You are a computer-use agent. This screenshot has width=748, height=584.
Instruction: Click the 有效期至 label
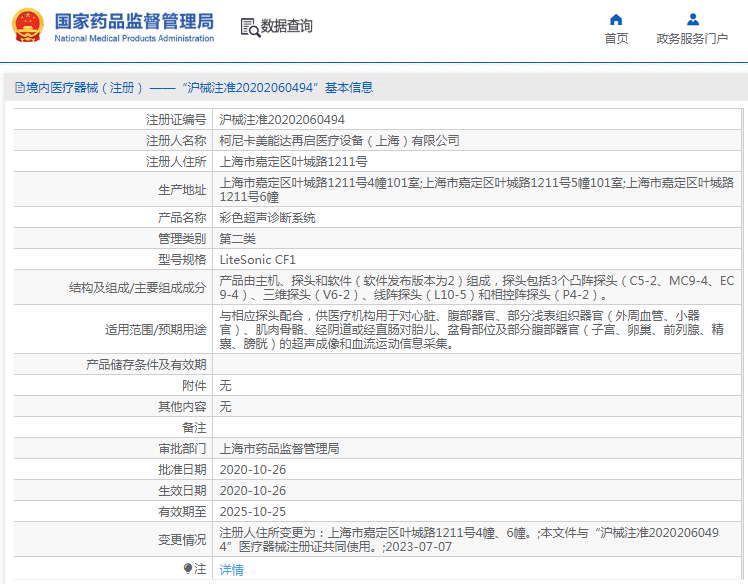pos(182,512)
